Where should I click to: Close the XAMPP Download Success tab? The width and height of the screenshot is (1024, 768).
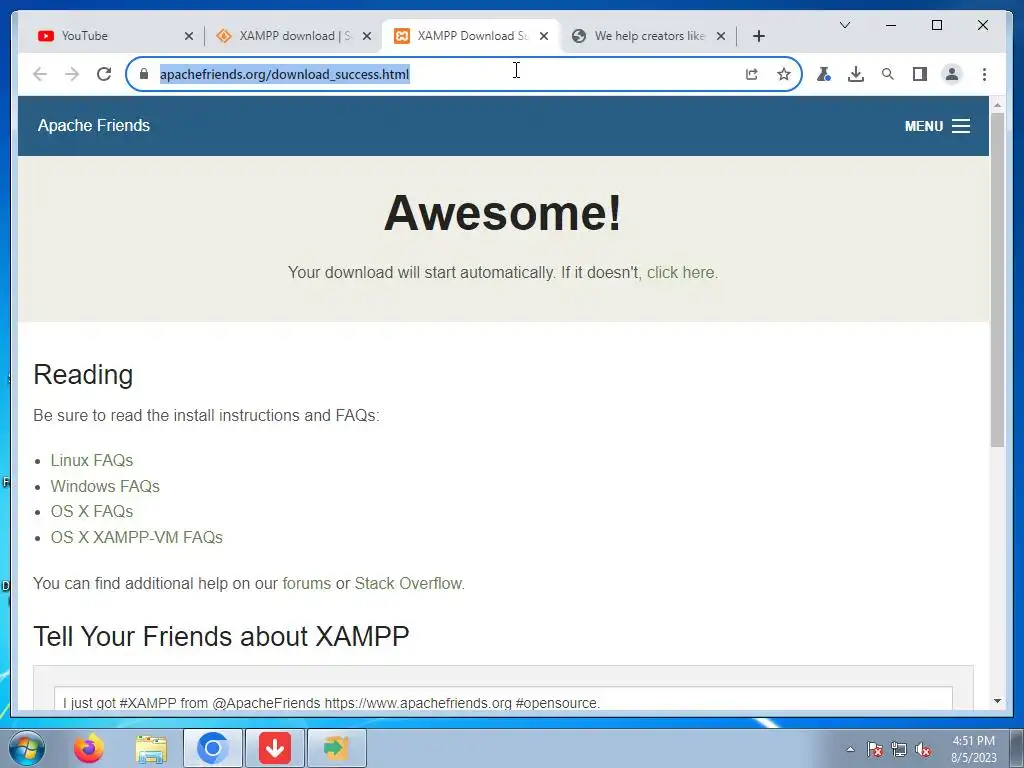click(544, 36)
